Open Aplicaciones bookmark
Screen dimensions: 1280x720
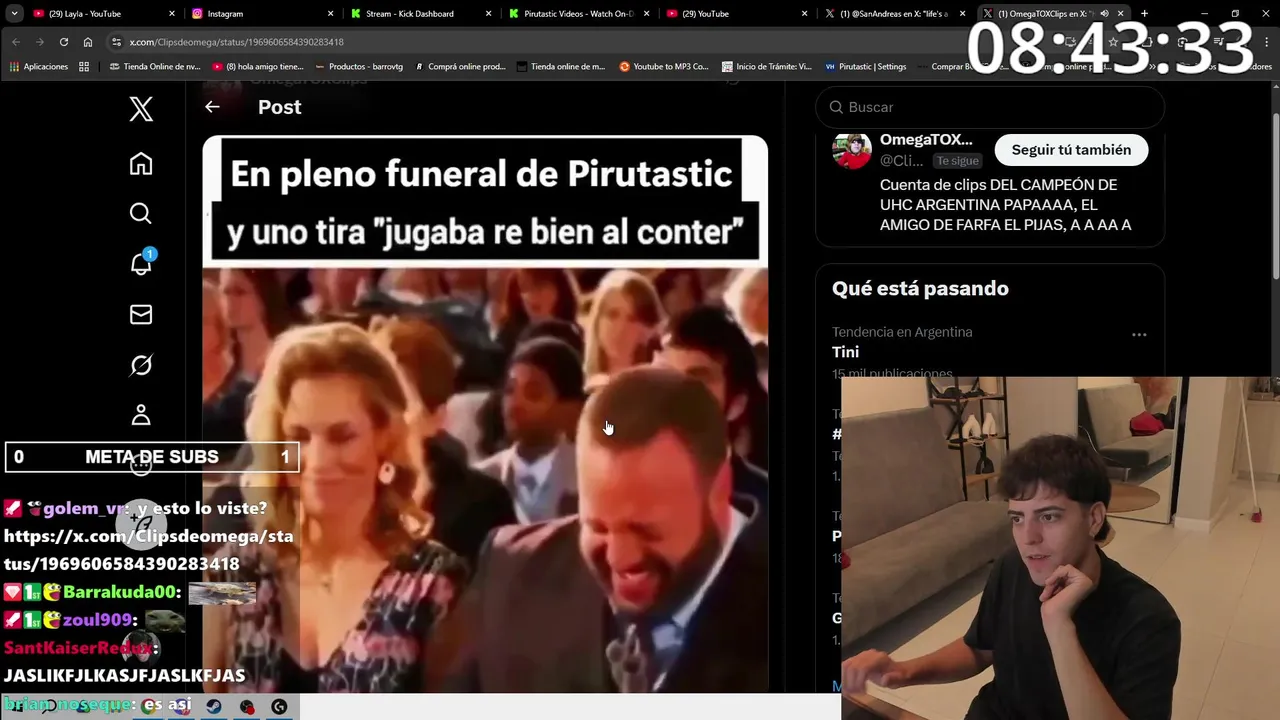click(x=39, y=67)
